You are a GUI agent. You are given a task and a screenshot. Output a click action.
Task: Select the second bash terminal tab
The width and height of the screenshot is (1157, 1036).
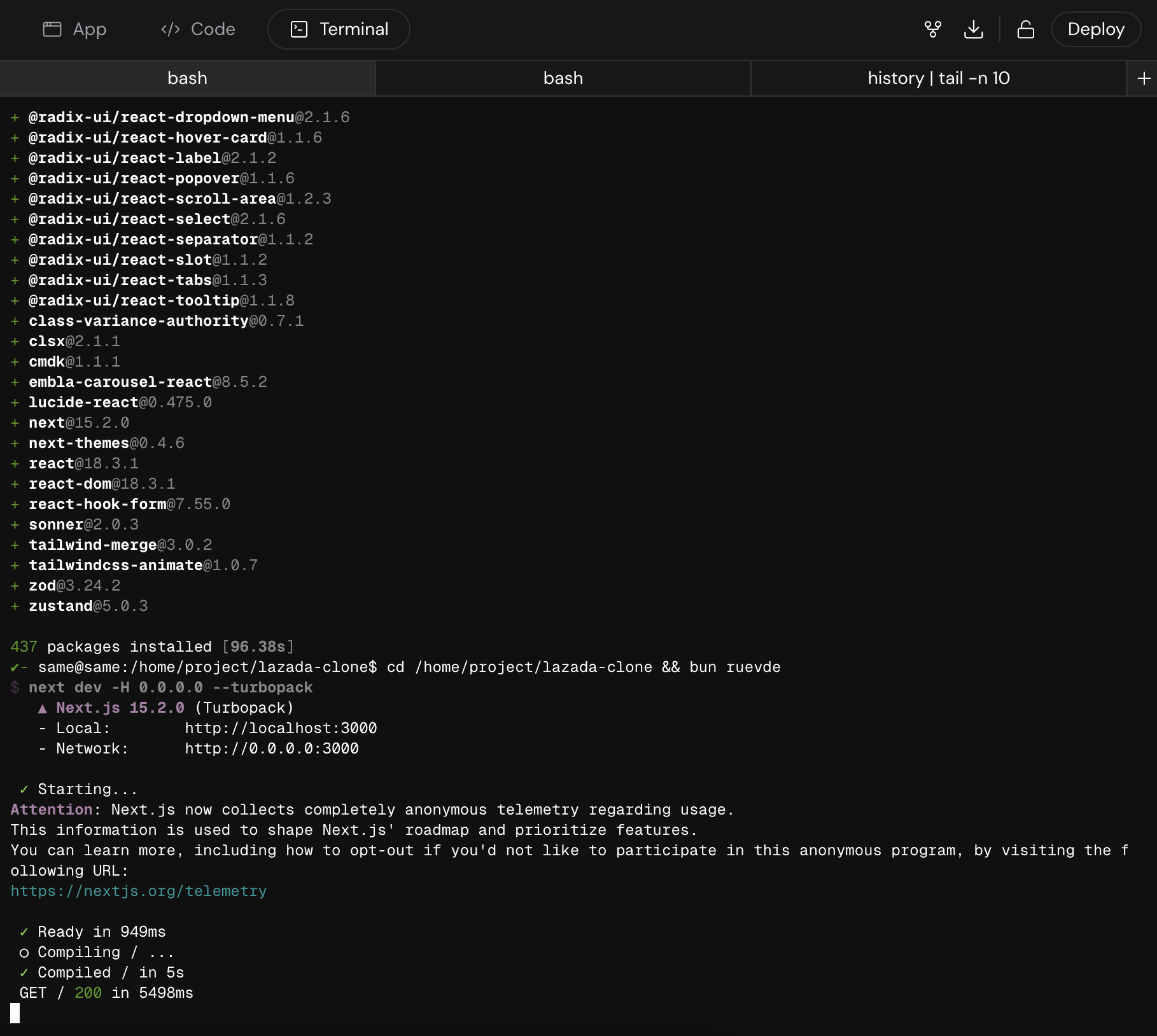(563, 78)
